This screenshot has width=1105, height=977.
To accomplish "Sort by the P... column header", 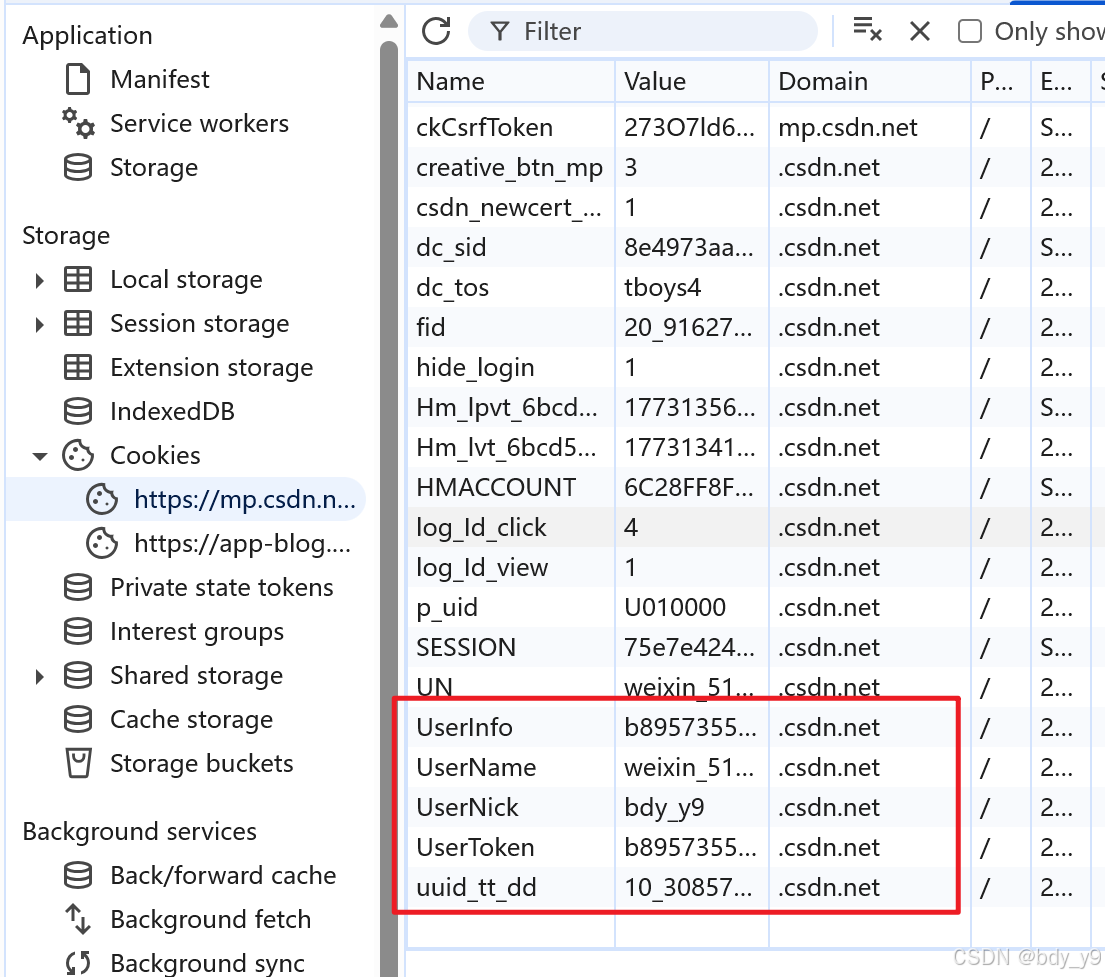I will tap(1001, 82).
